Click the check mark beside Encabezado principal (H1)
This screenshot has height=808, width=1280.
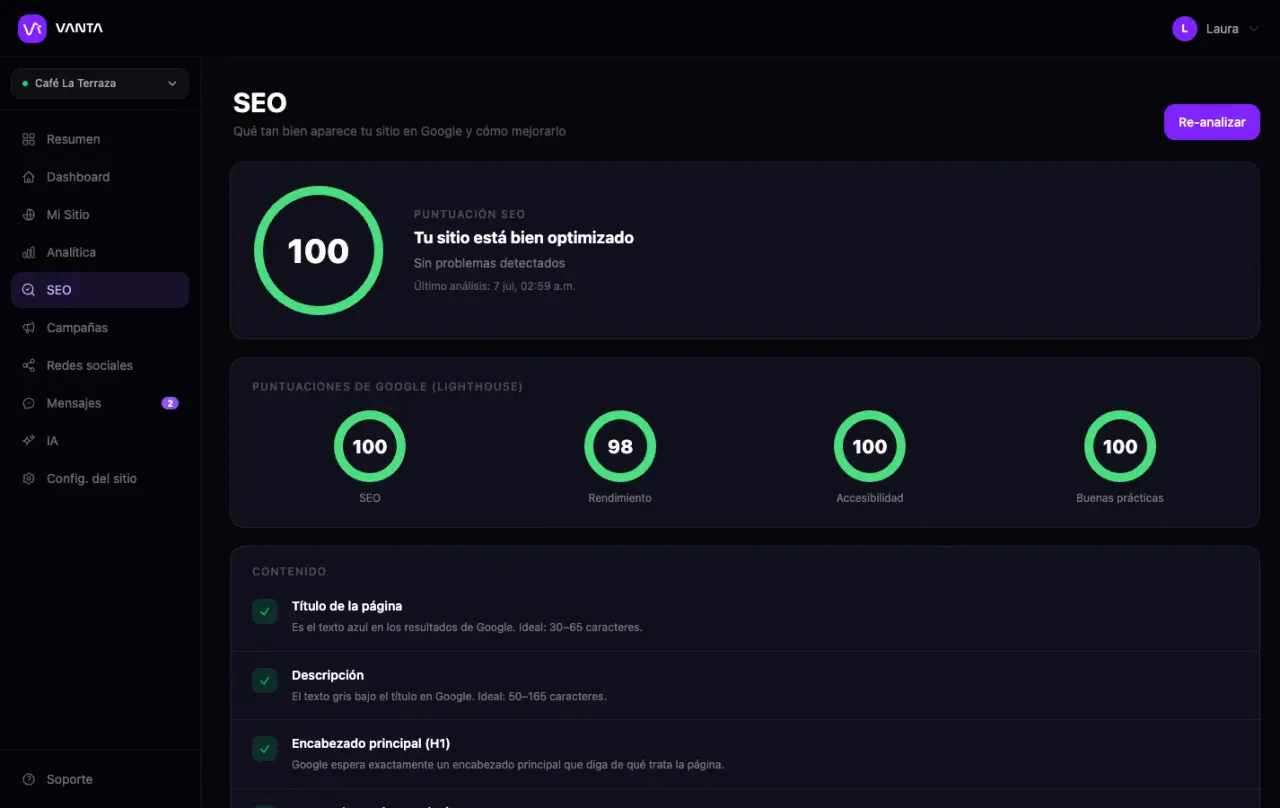coord(265,749)
